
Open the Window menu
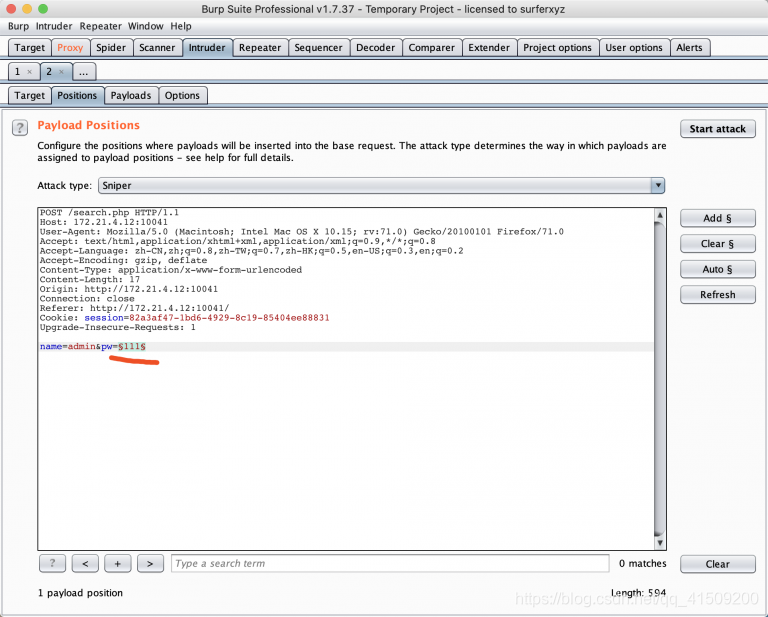point(145,26)
